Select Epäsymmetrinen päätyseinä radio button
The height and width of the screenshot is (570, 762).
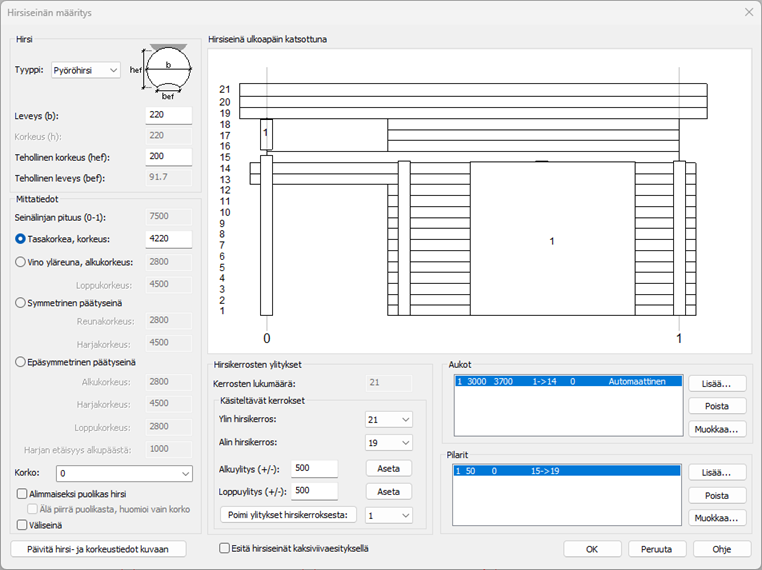[x=21, y=362]
